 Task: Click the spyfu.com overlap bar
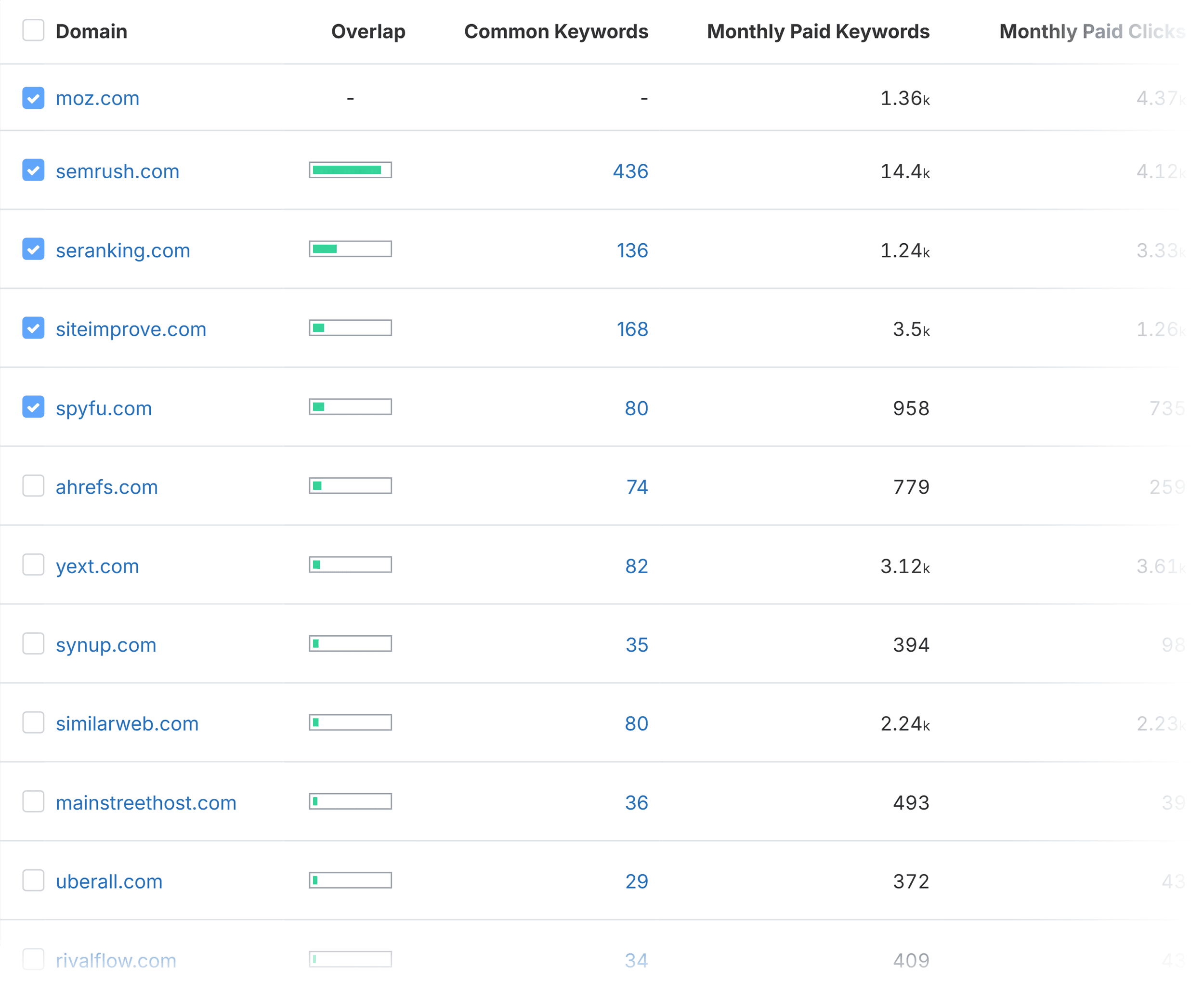pos(350,406)
